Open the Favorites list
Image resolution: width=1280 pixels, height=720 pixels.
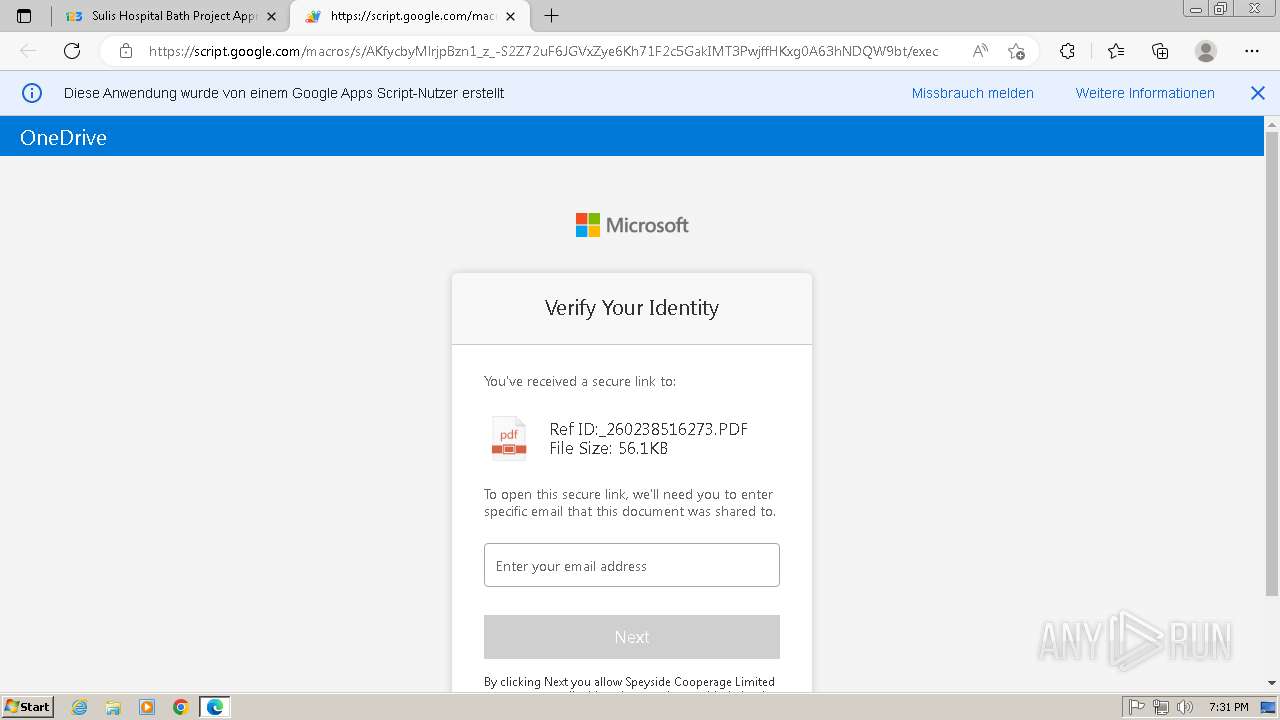(1116, 51)
